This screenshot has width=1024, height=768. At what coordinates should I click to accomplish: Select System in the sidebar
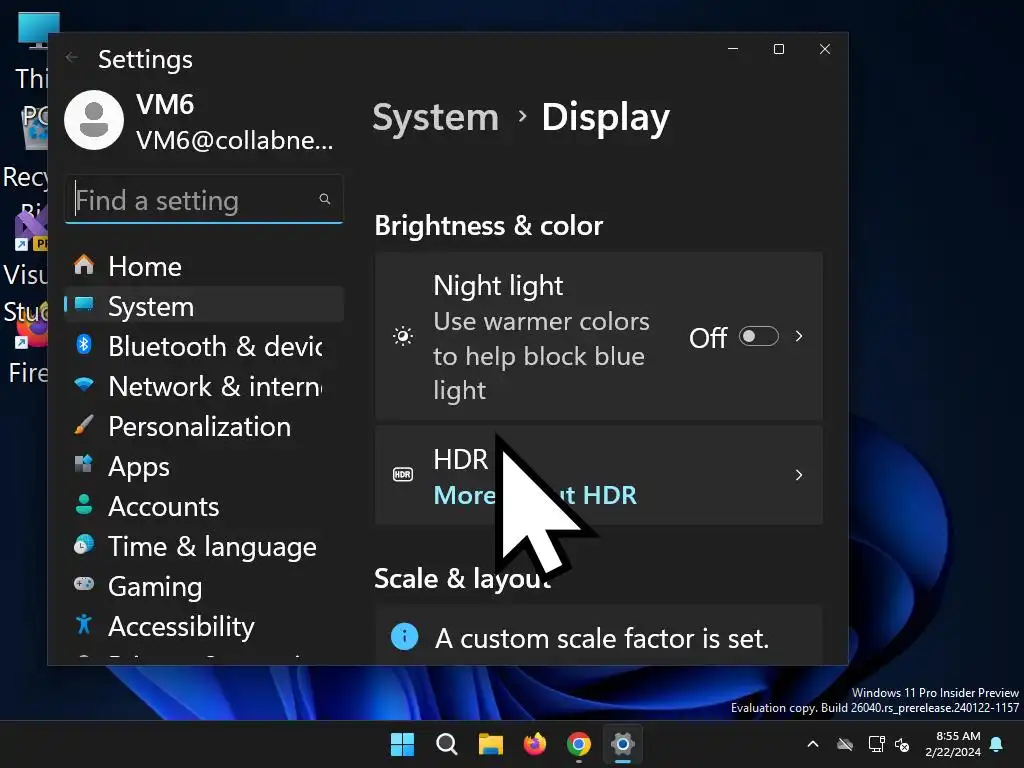click(x=204, y=306)
